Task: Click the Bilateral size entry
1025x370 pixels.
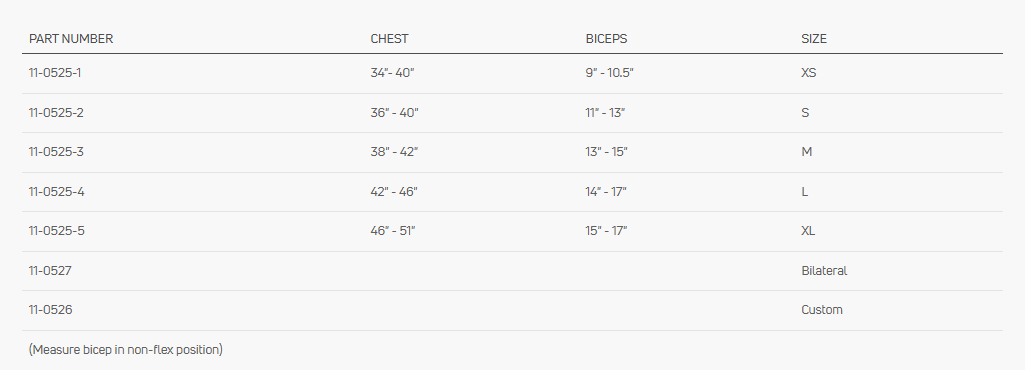Action: tap(824, 270)
